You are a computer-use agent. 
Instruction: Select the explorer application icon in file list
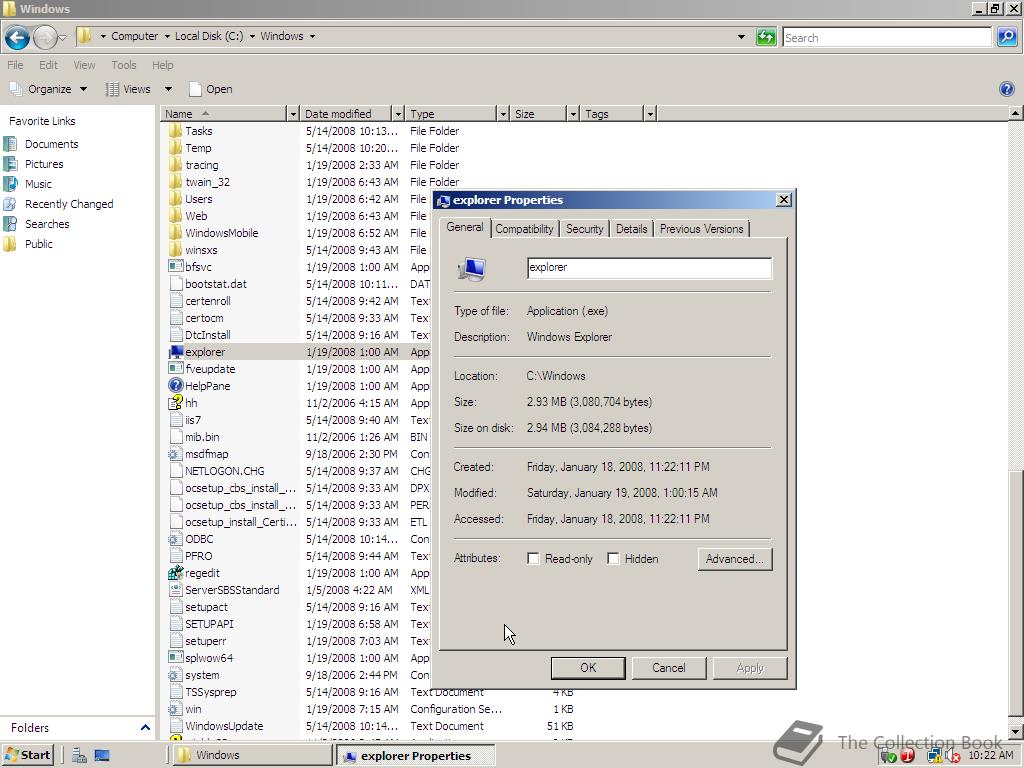pyautogui.click(x=176, y=351)
